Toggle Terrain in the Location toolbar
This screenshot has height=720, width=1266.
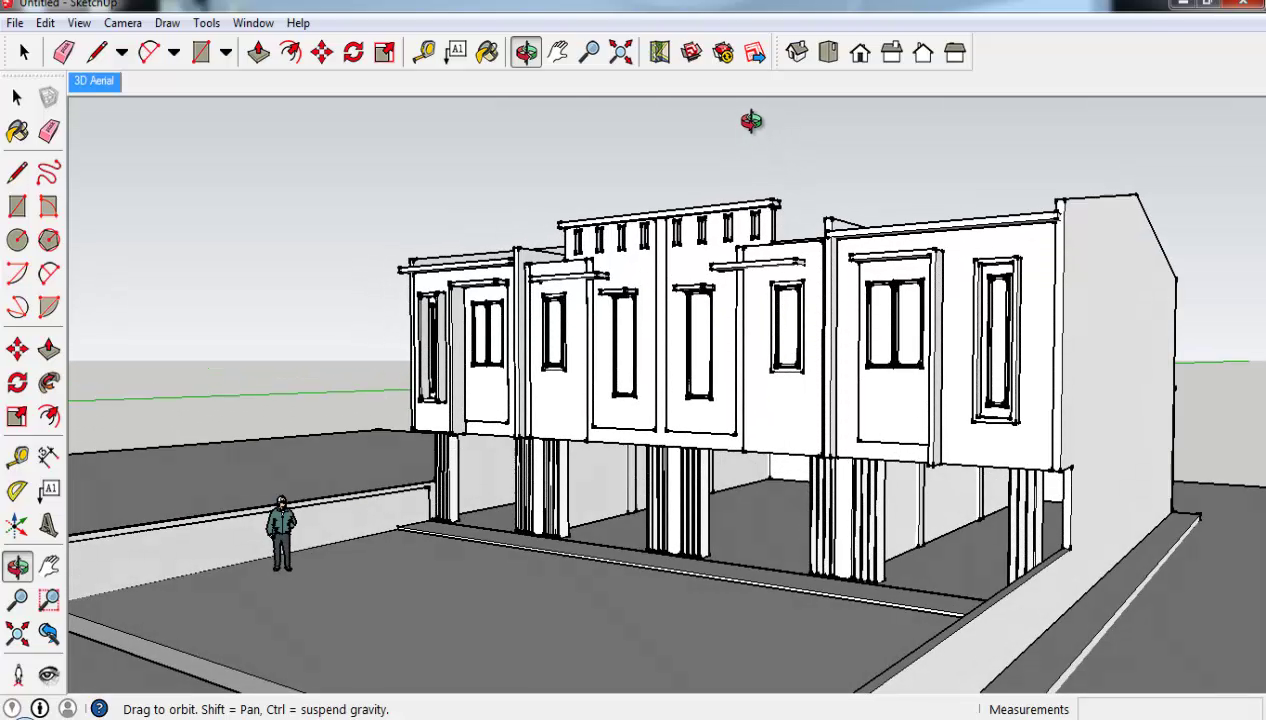[691, 52]
